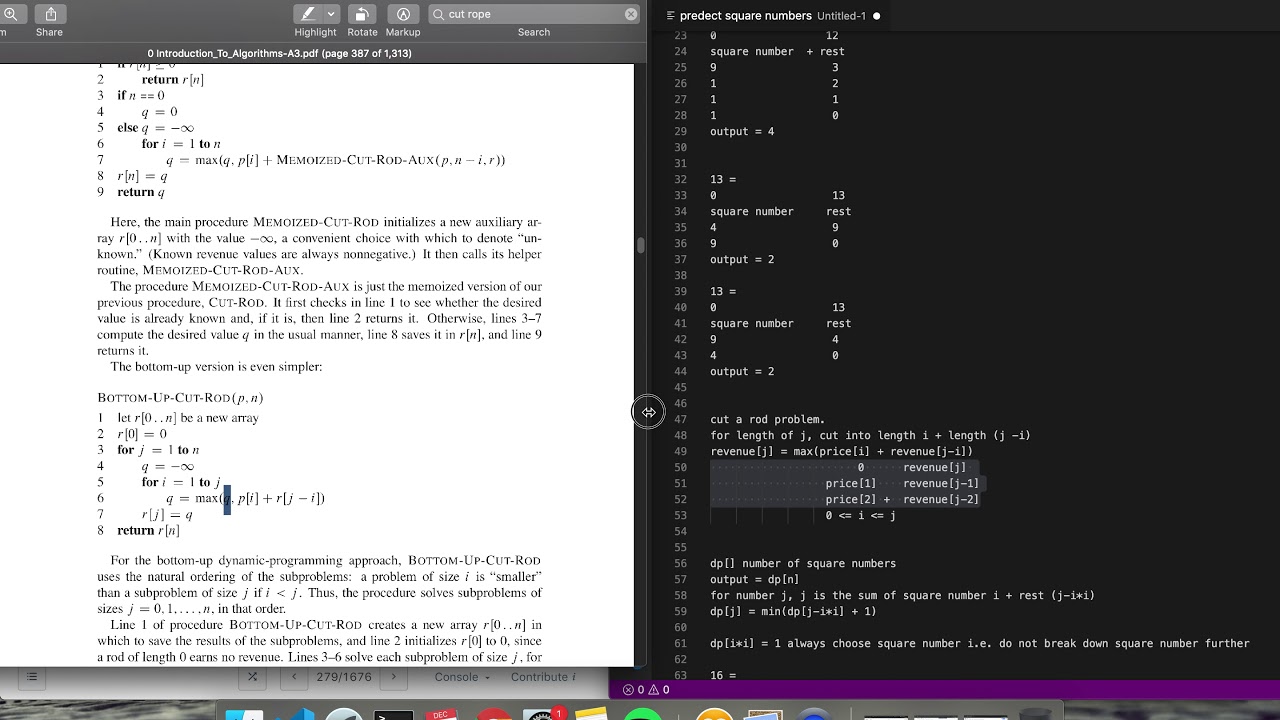Click the split divider handle between windows
Viewport: 1280px width, 720px height.
(648, 412)
